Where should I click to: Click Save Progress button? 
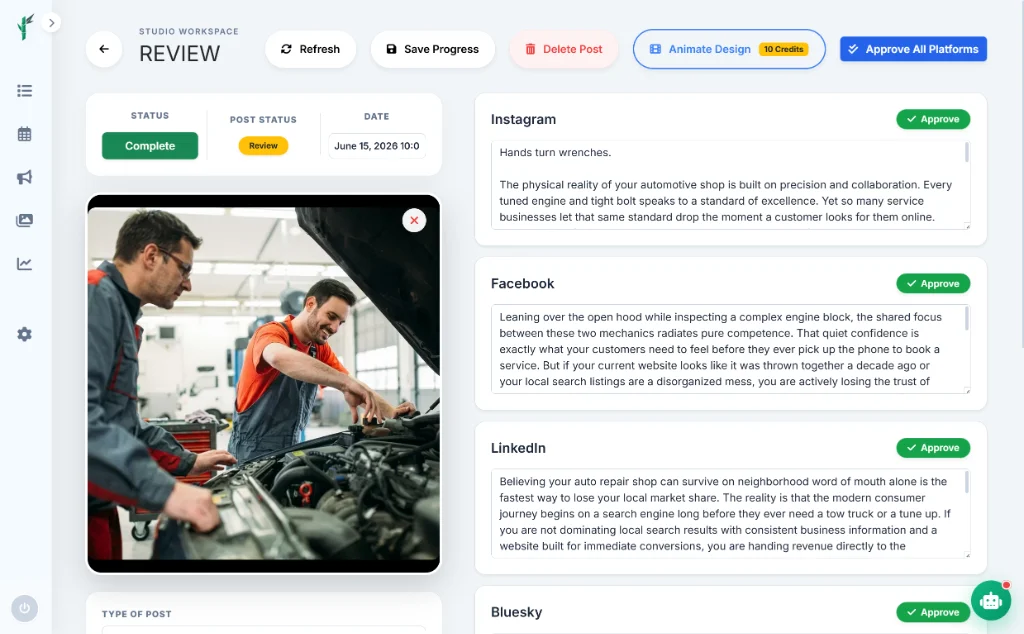tap(432, 49)
